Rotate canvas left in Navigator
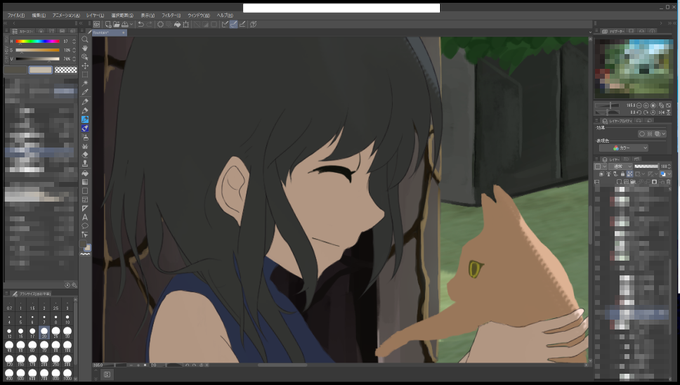This screenshot has height=385, width=680. tap(639, 112)
